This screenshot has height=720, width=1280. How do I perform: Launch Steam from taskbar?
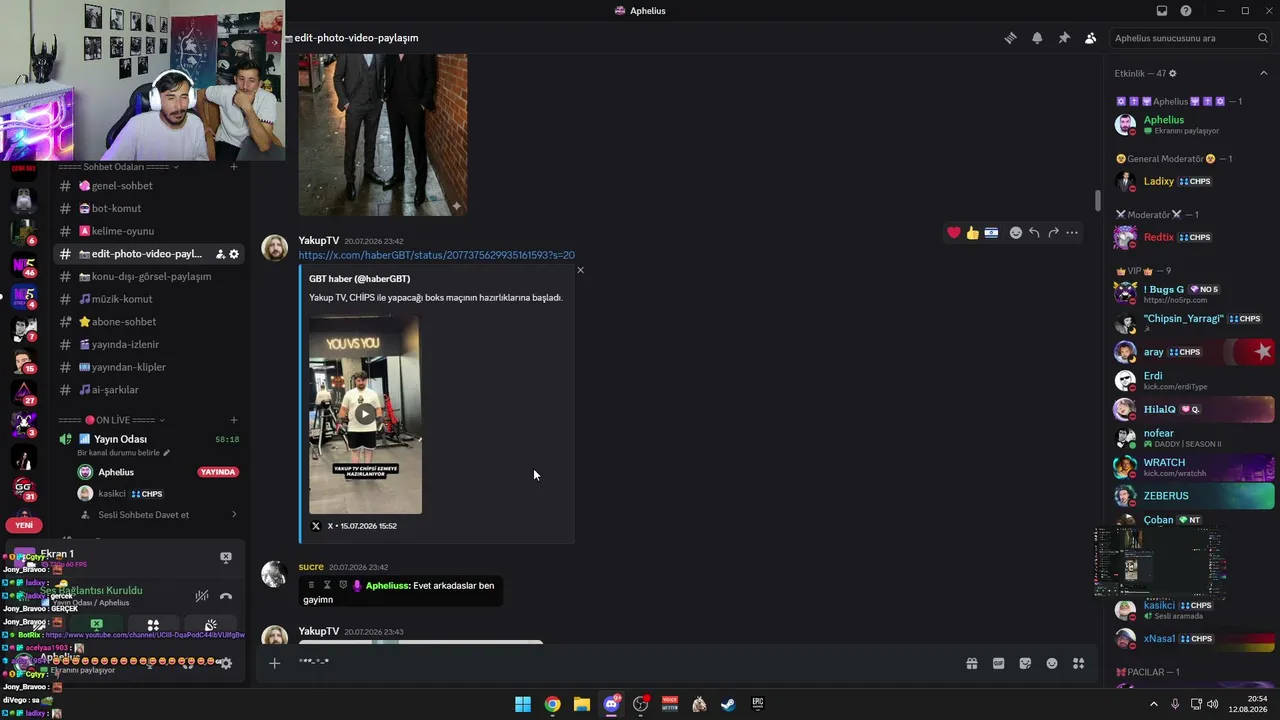click(728, 705)
